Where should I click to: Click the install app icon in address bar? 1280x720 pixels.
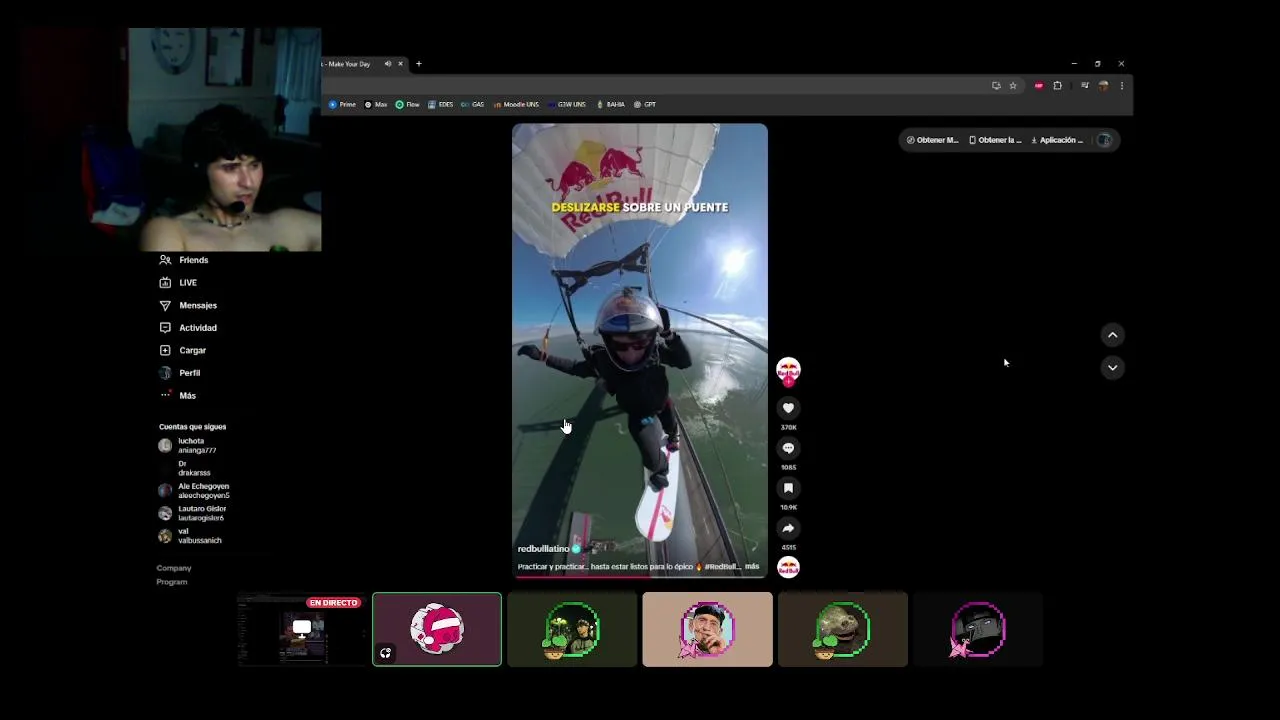(x=996, y=86)
